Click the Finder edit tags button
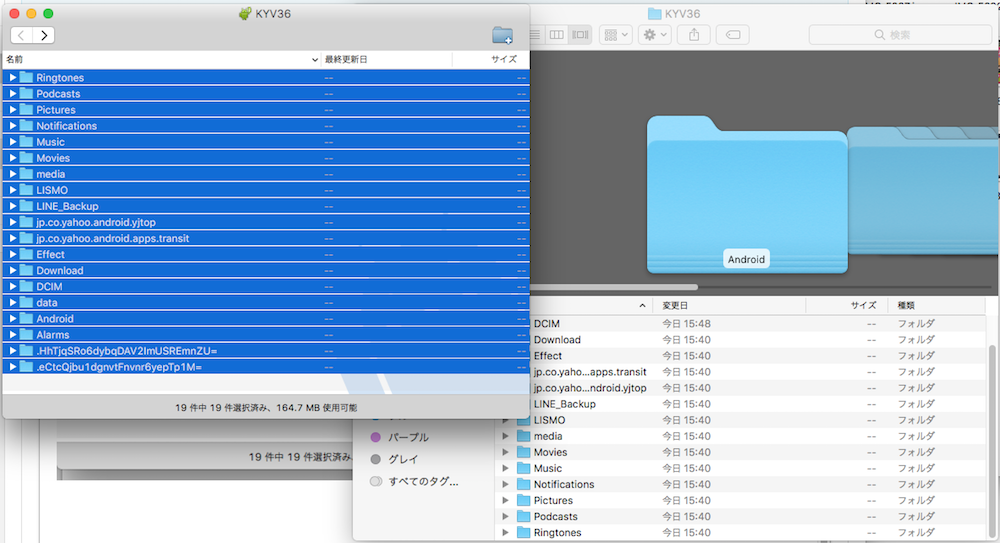Screen dimensions: 1000x543 (732, 35)
